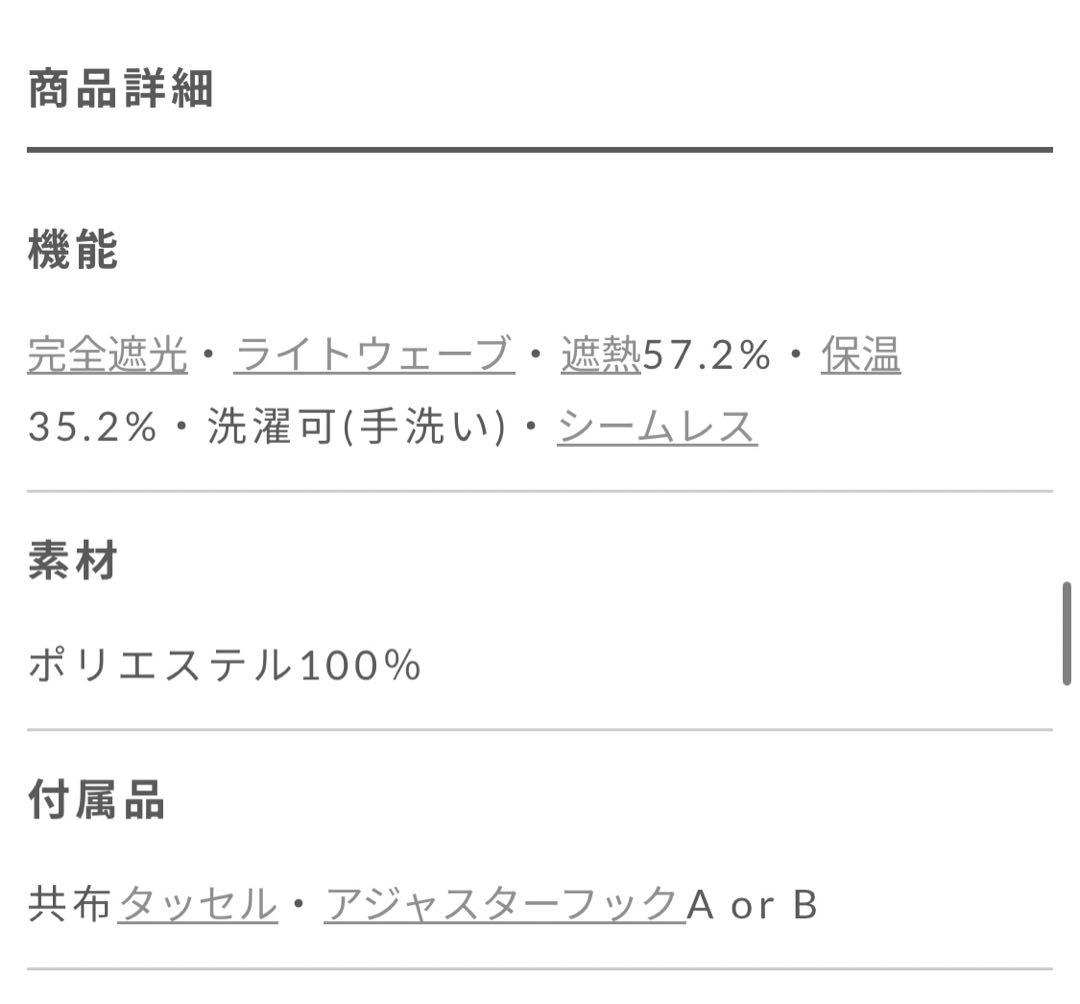The height and width of the screenshot is (1004, 1080).
Task: Click the vertical scrollbar thumb
Action: [x=1067, y=635]
